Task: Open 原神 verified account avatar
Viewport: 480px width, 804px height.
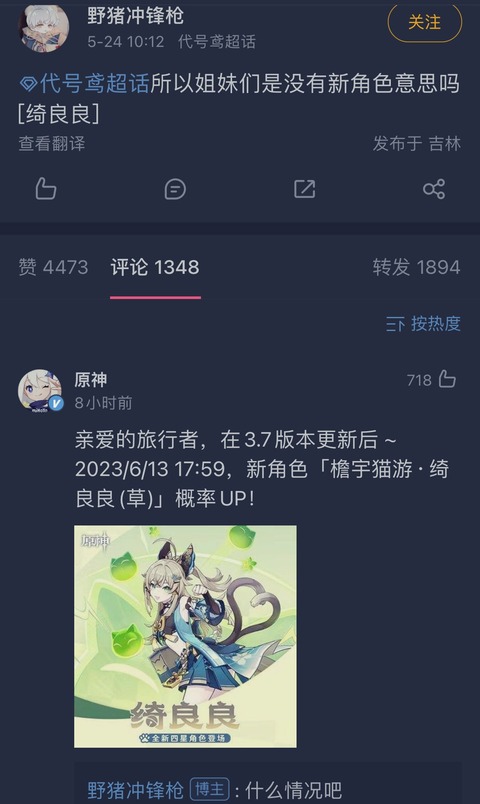Action: [x=41, y=390]
